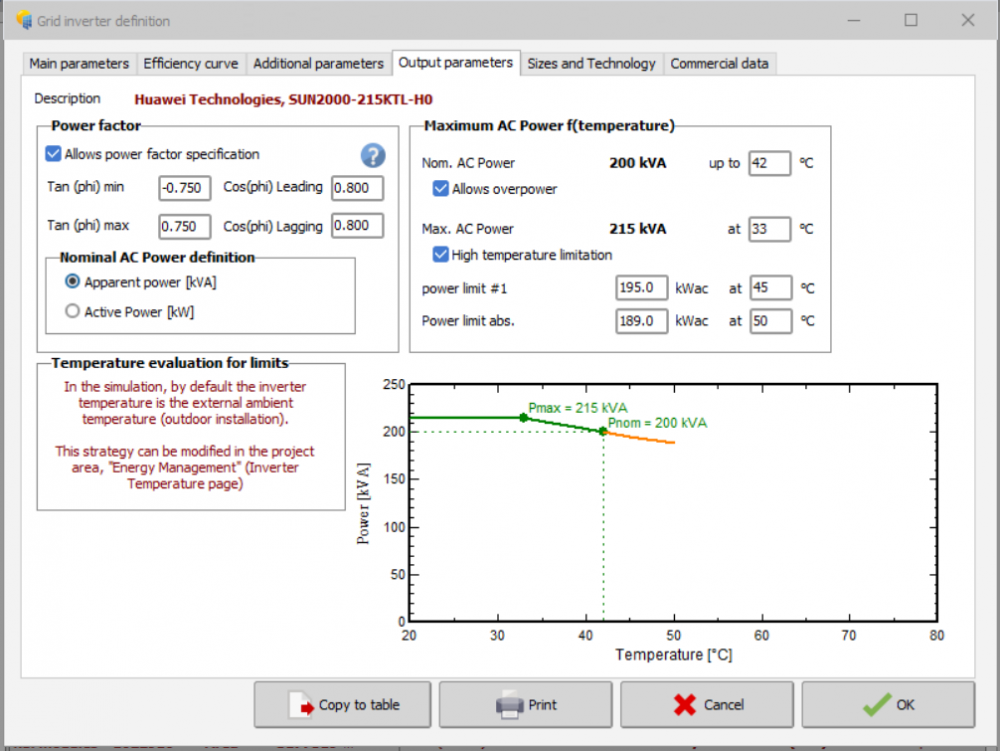Switch to the Main parameters tab
Screen dimensions: 1000x751
(79, 63)
